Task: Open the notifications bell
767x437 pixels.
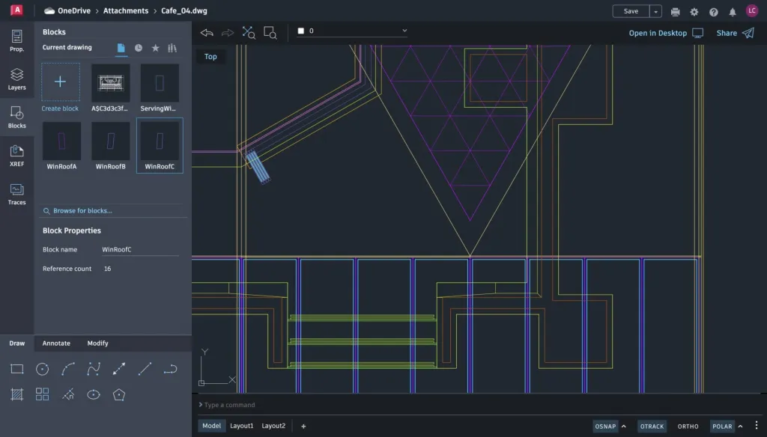Action: (x=732, y=12)
